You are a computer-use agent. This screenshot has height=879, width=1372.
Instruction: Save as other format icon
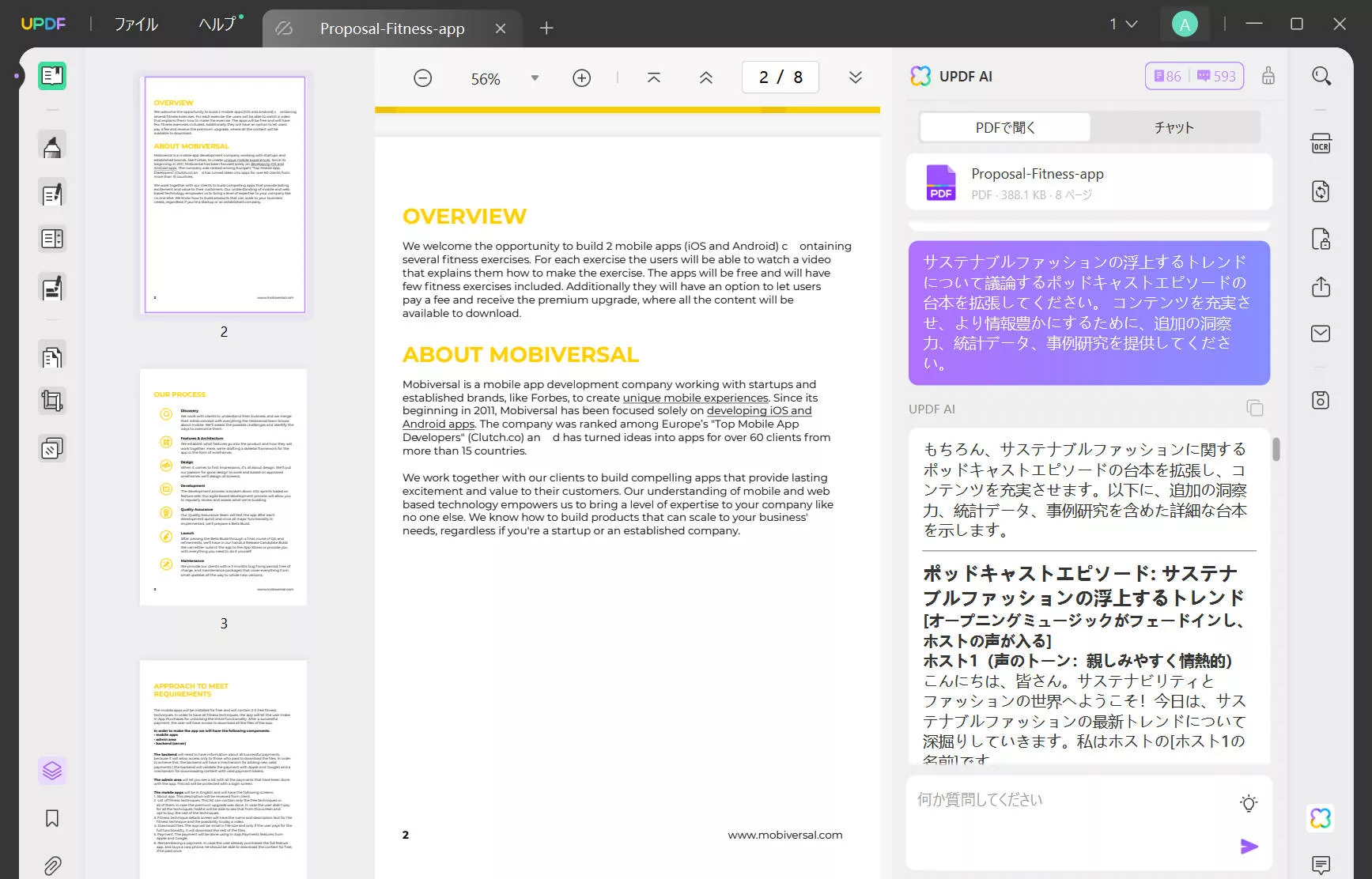1321,400
